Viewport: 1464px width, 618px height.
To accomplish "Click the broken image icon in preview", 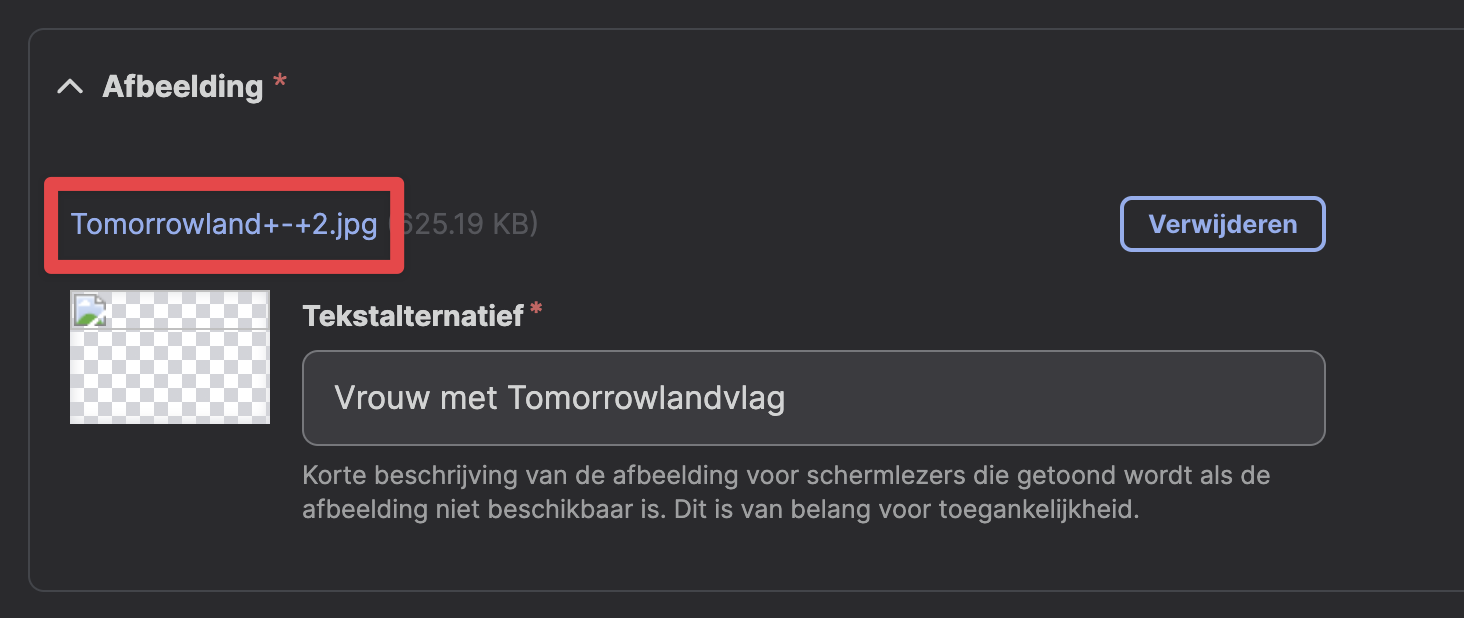I will (89, 311).
